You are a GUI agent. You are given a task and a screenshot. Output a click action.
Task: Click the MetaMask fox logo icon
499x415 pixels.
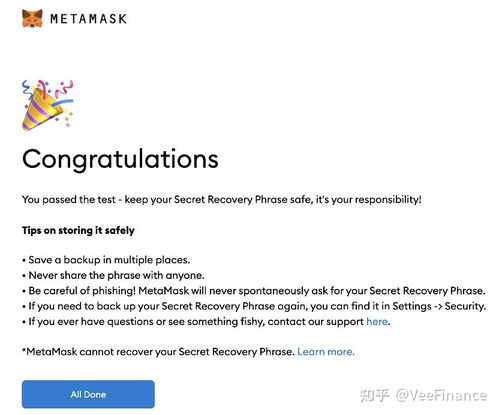point(32,18)
